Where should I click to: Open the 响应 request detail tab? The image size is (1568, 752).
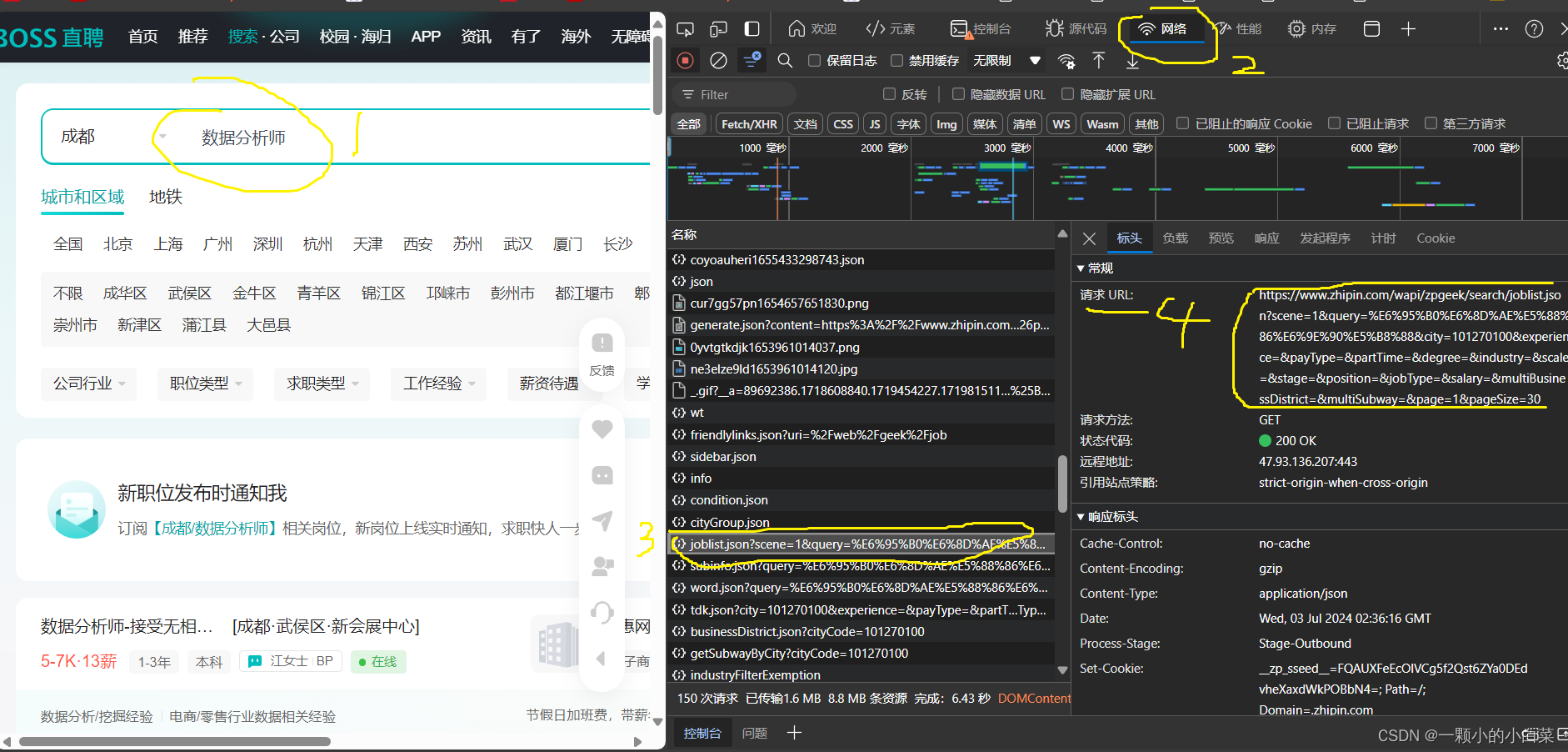click(x=1266, y=238)
